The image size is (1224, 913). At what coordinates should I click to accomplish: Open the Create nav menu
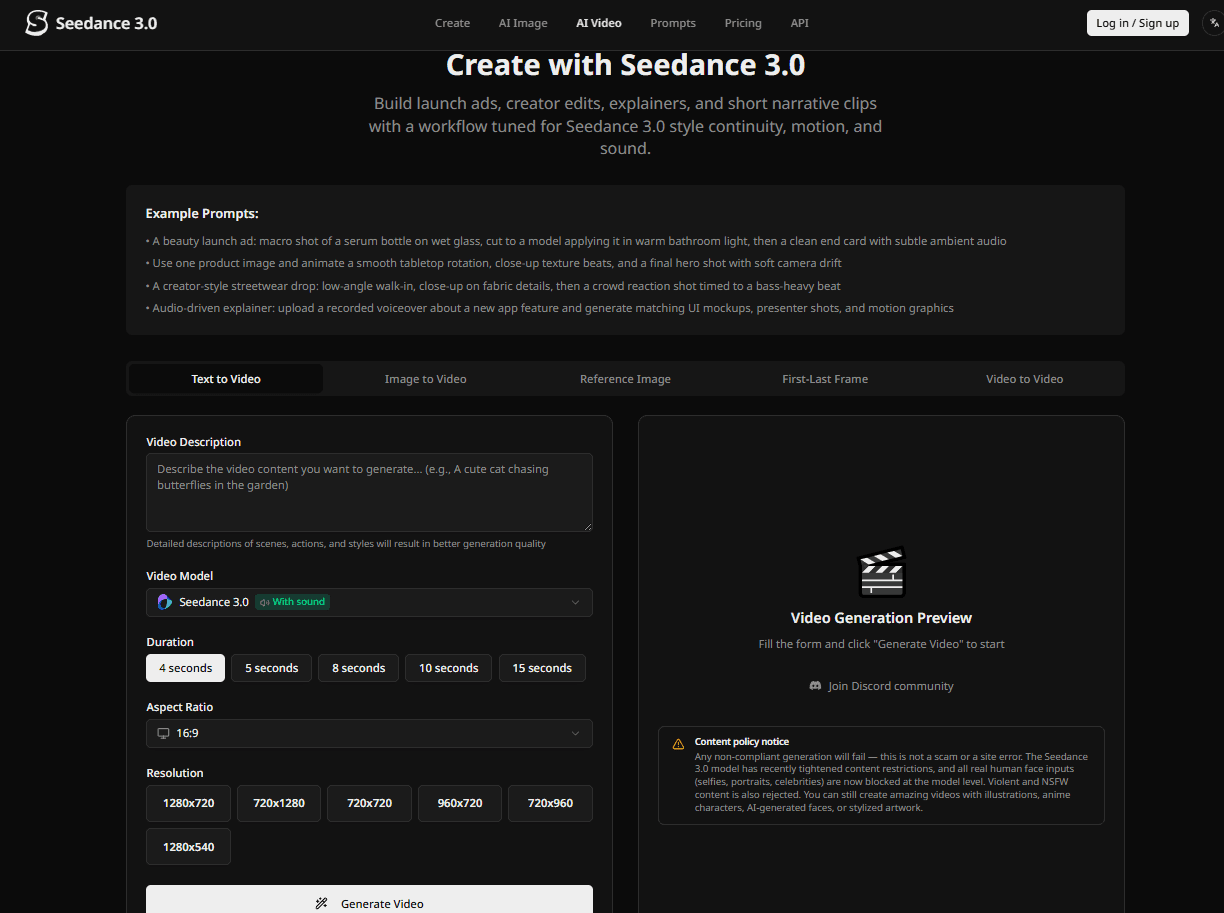[x=452, y=23]
